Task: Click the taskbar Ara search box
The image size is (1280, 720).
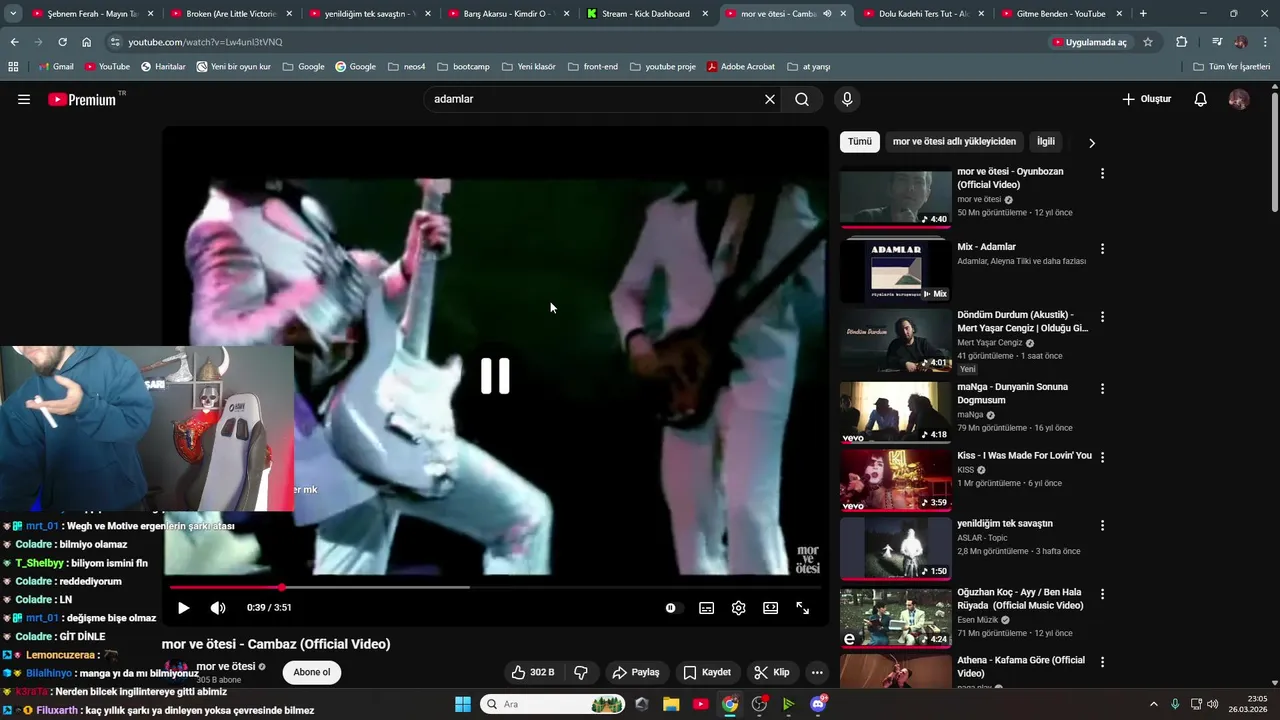Action: pos(553,704)
